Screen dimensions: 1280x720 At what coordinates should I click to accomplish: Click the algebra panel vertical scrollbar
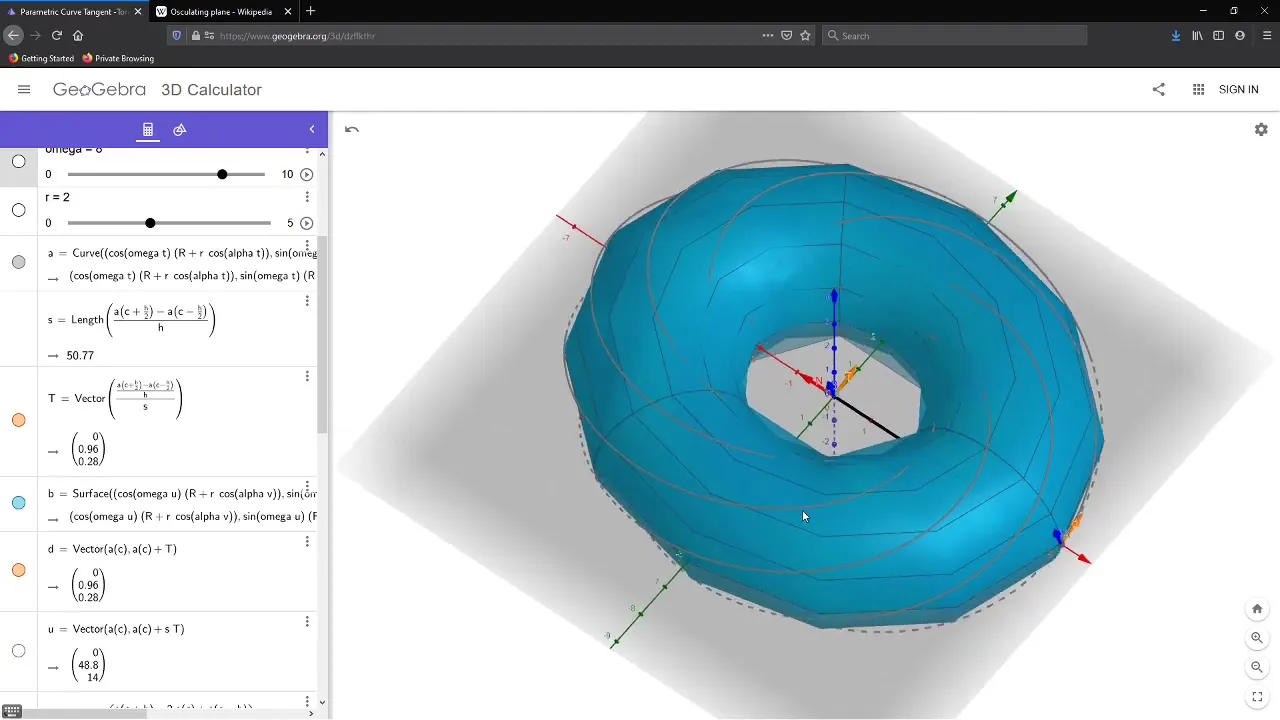[322, 335]
